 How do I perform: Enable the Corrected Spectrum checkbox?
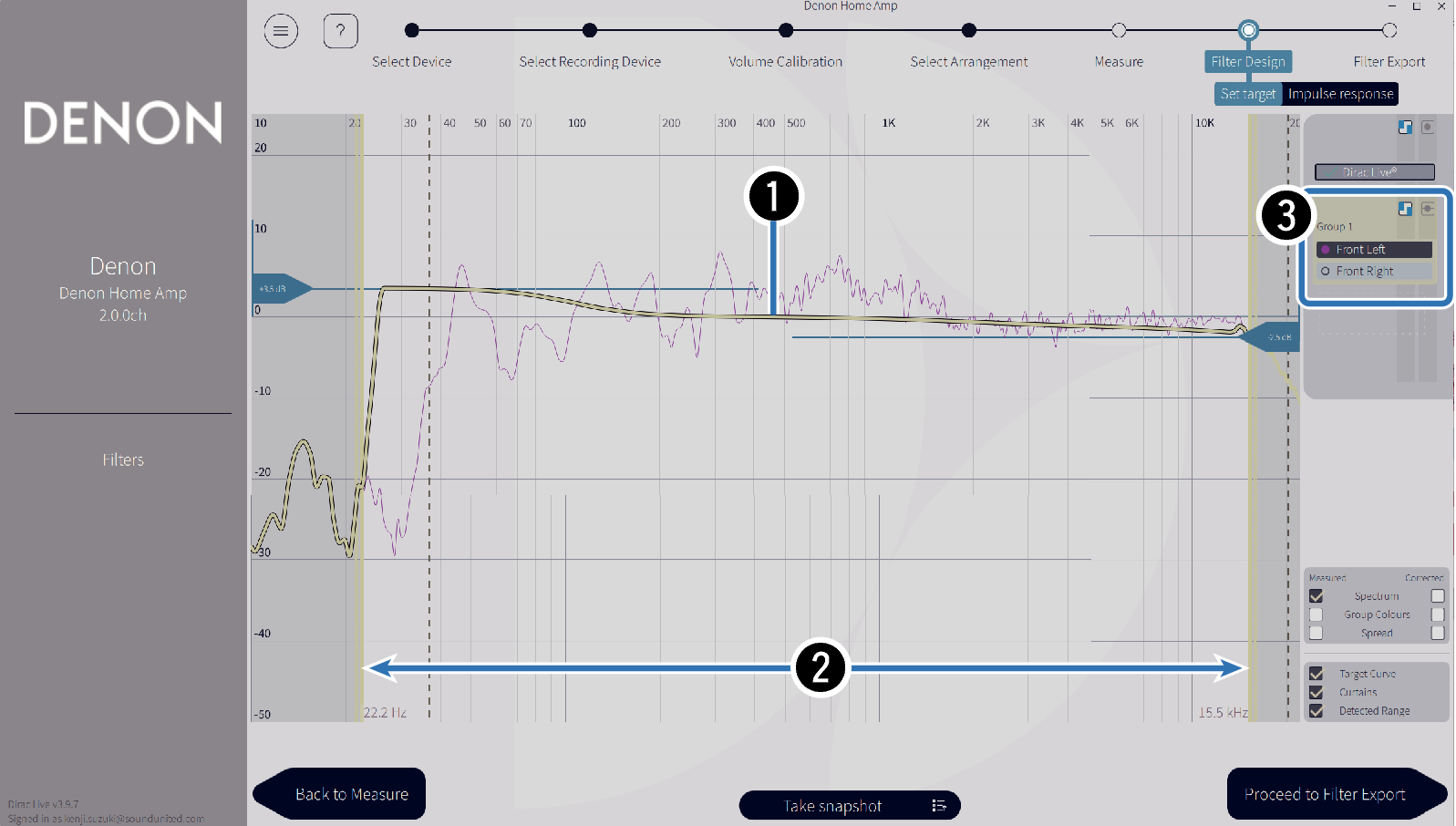click(x=1438, y=596)
